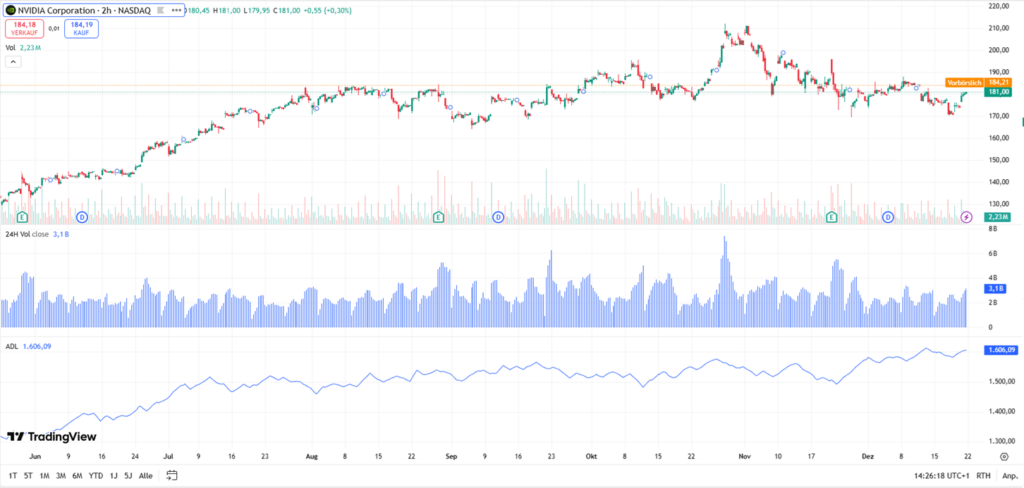
Task: Click the TradingView logo
Action: pyautogui.click(x=52, y=436)
